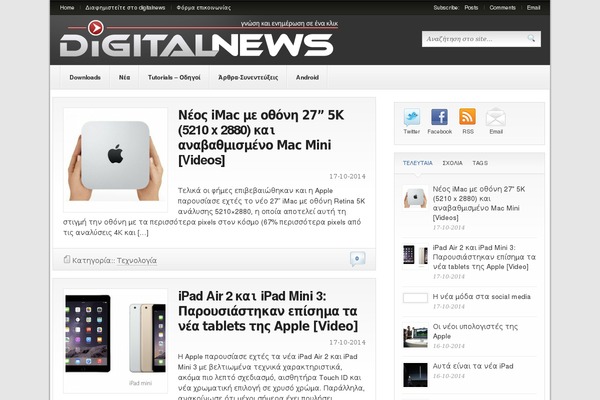This screenshot has height=400, width=600.
Task: Click the [...] read-more in iMac excerpt
Action: 143,232
